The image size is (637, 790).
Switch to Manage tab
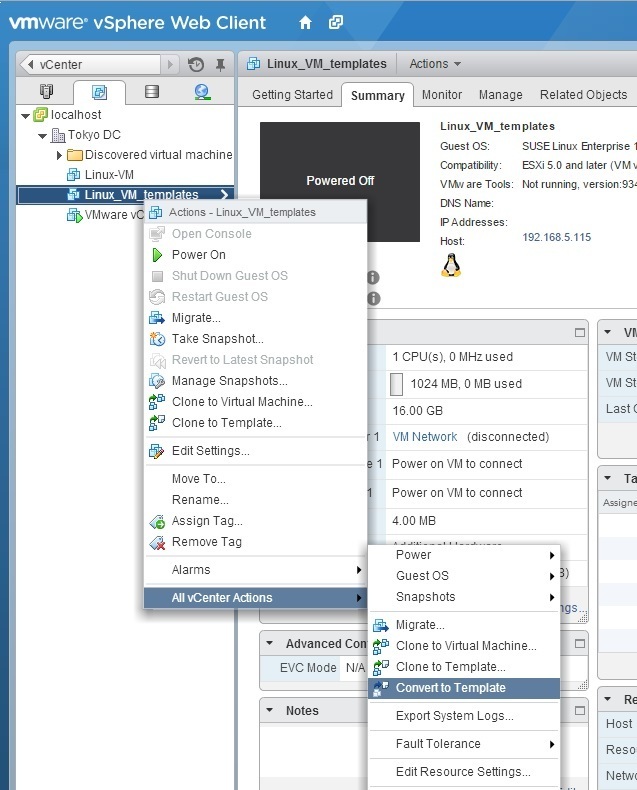[x=500, y=95]
